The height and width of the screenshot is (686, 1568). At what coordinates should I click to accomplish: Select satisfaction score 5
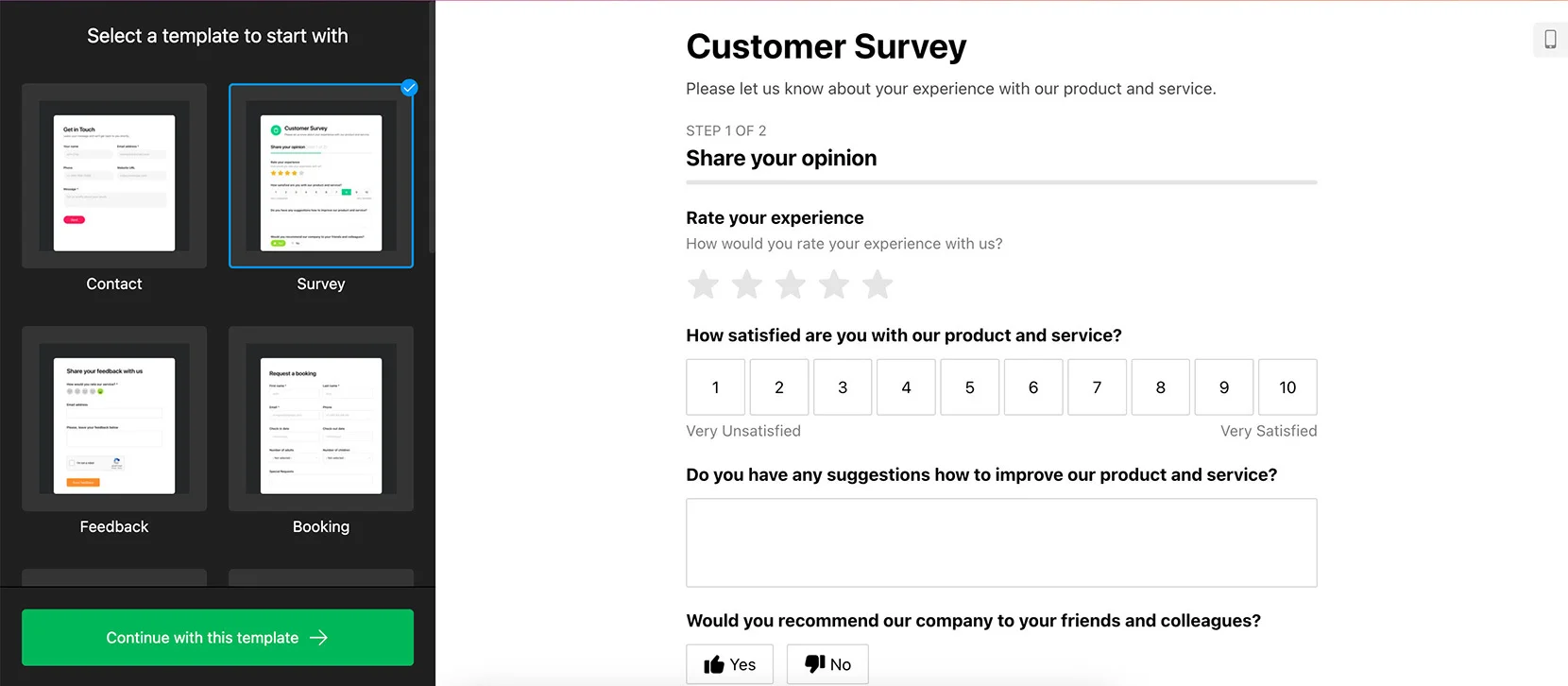click(969, 387)
